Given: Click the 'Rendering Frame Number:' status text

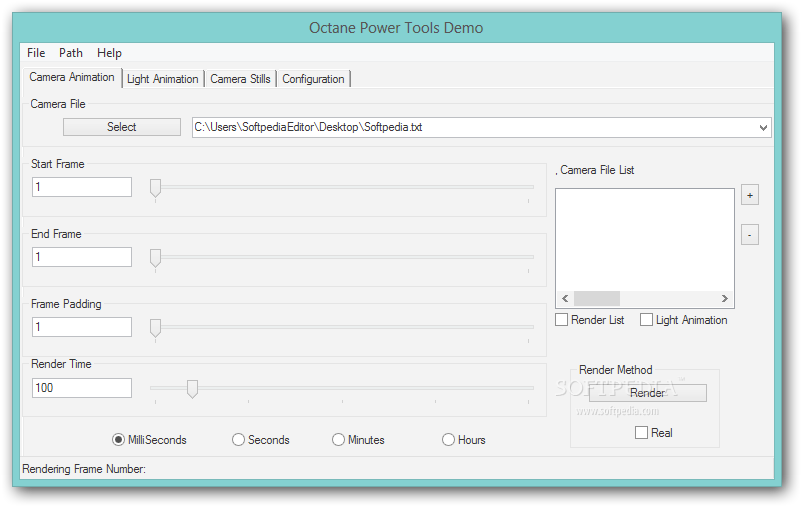Looking at the screenshot, I should [x=84, y=469].
